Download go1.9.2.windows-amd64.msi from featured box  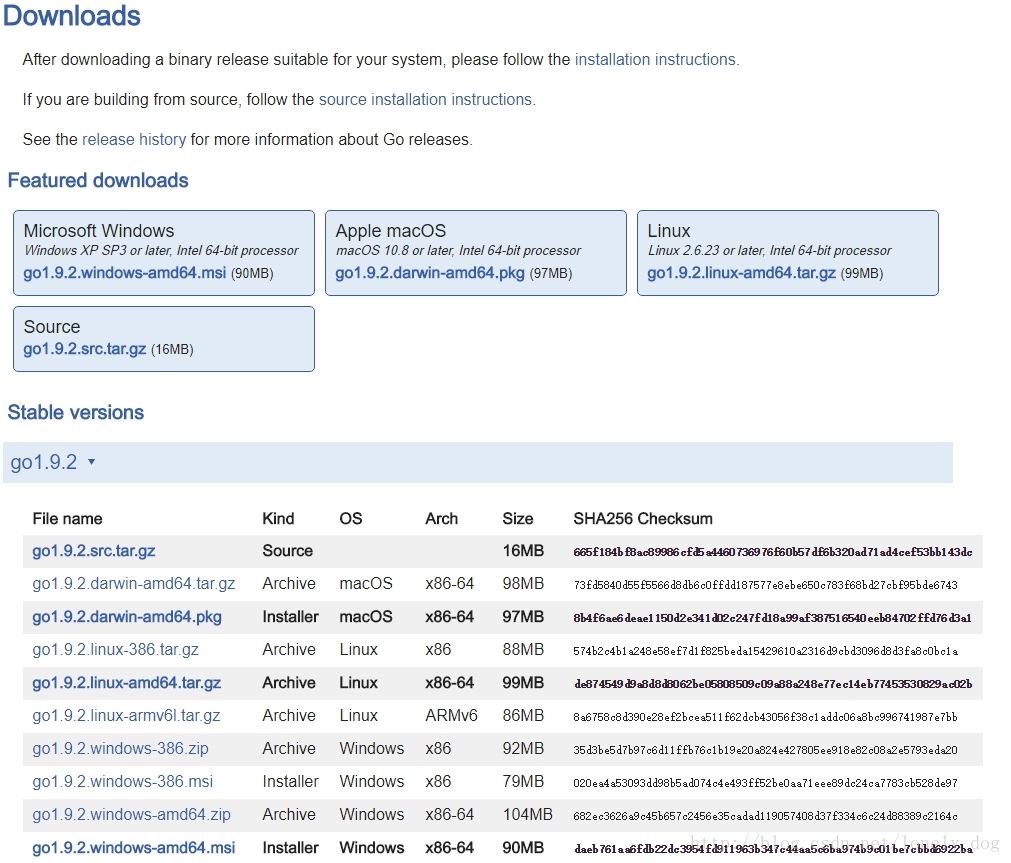point(124,273)
